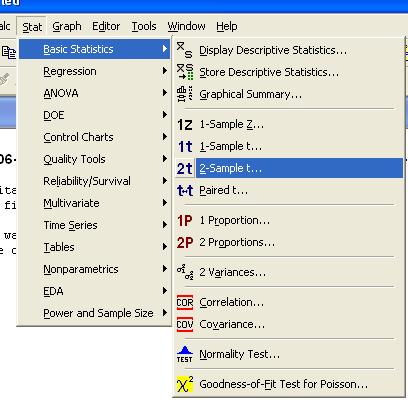Select DOE in Stat menu
Screen dimensions: 408x409
pos(95,115)
